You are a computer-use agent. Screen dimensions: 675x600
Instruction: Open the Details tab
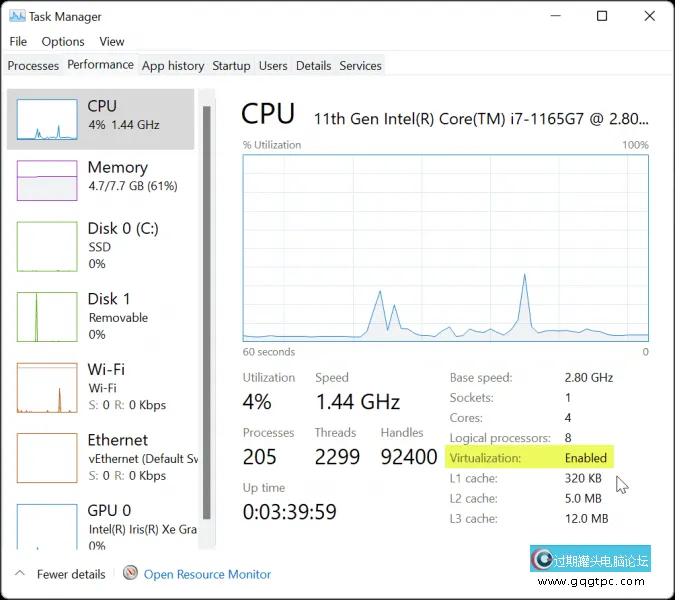(x=313, y=66)
